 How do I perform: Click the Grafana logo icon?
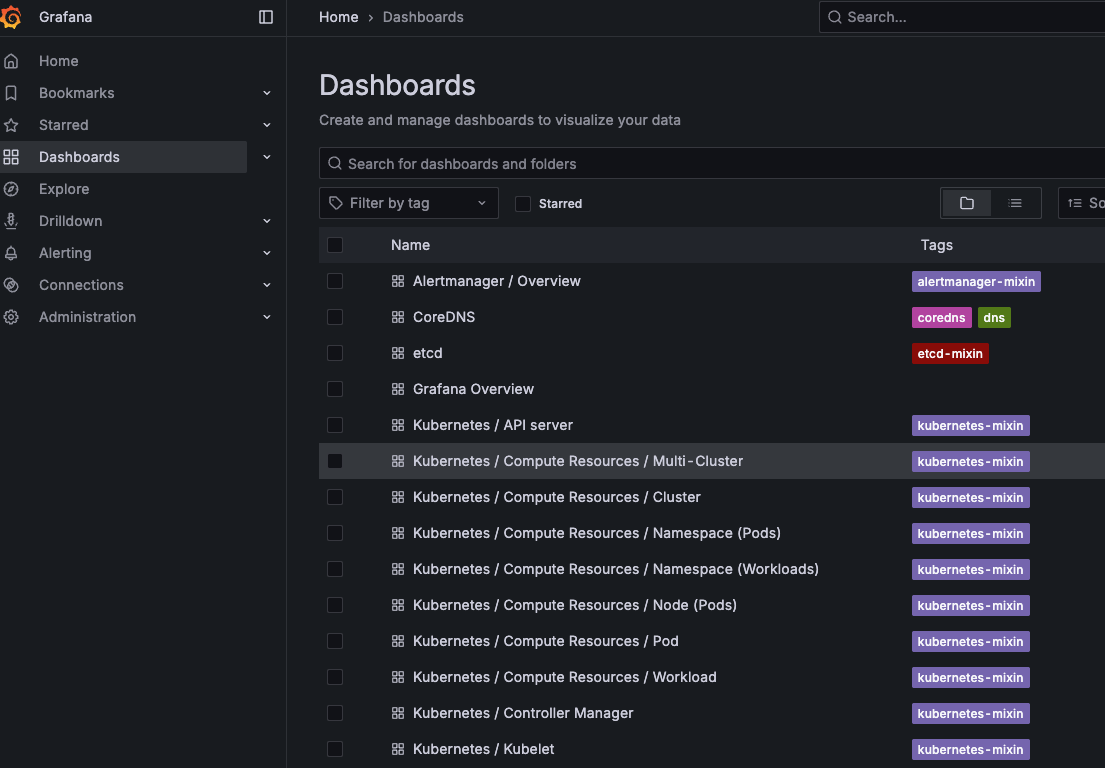11,17
